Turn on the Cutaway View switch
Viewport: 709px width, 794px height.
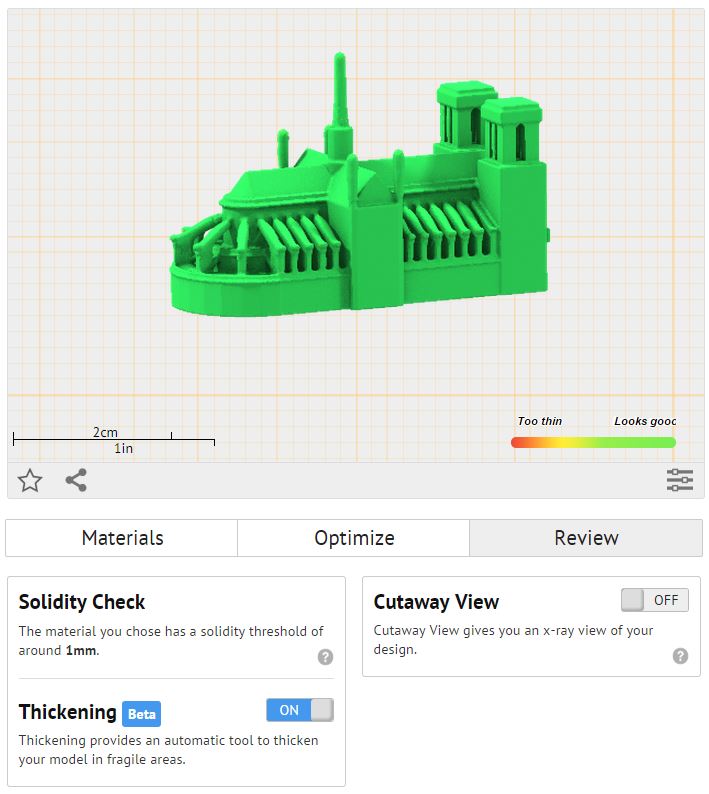tap(655, 600)
